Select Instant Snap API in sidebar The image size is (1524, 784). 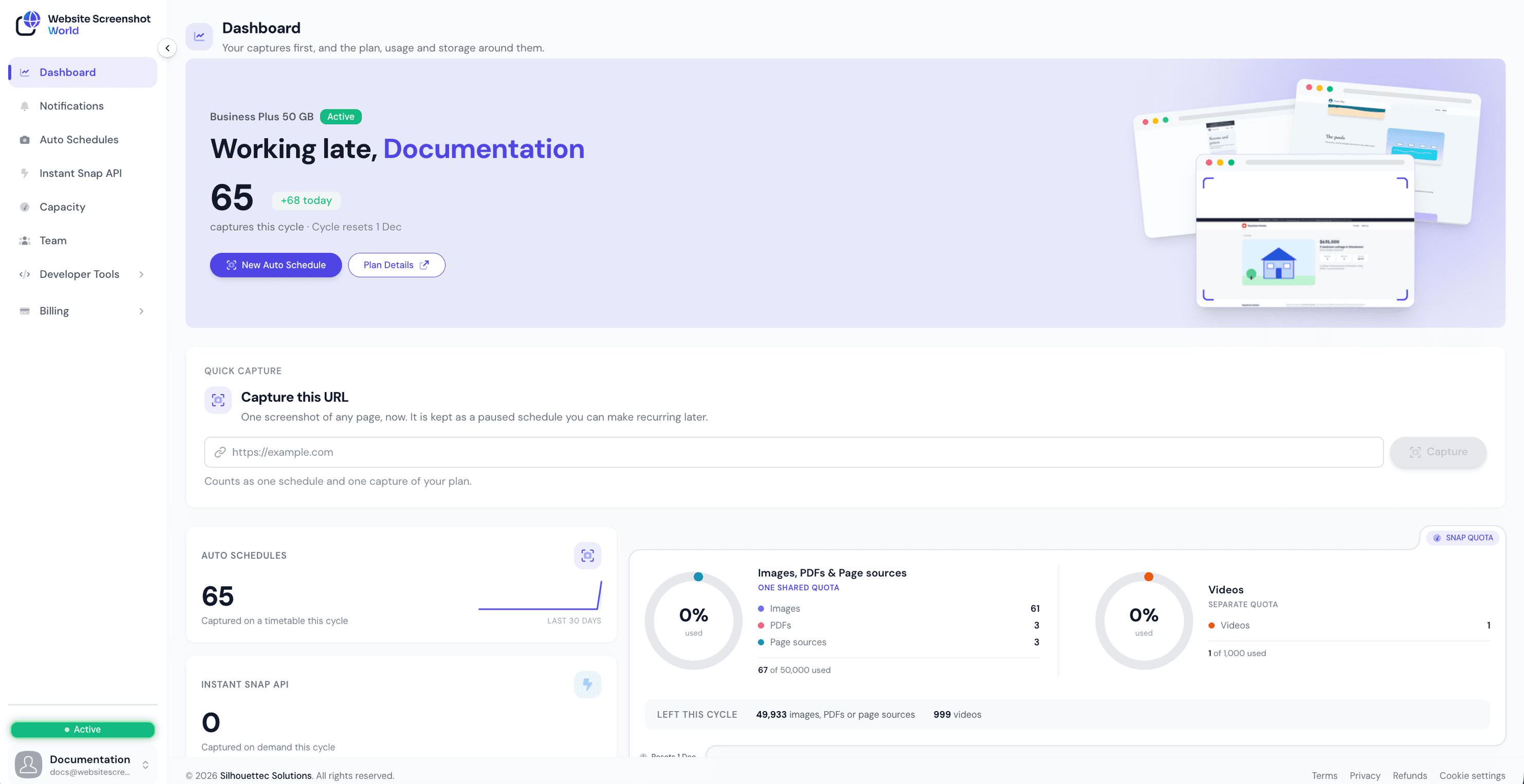pyautogui.click(x=83, y=173)
